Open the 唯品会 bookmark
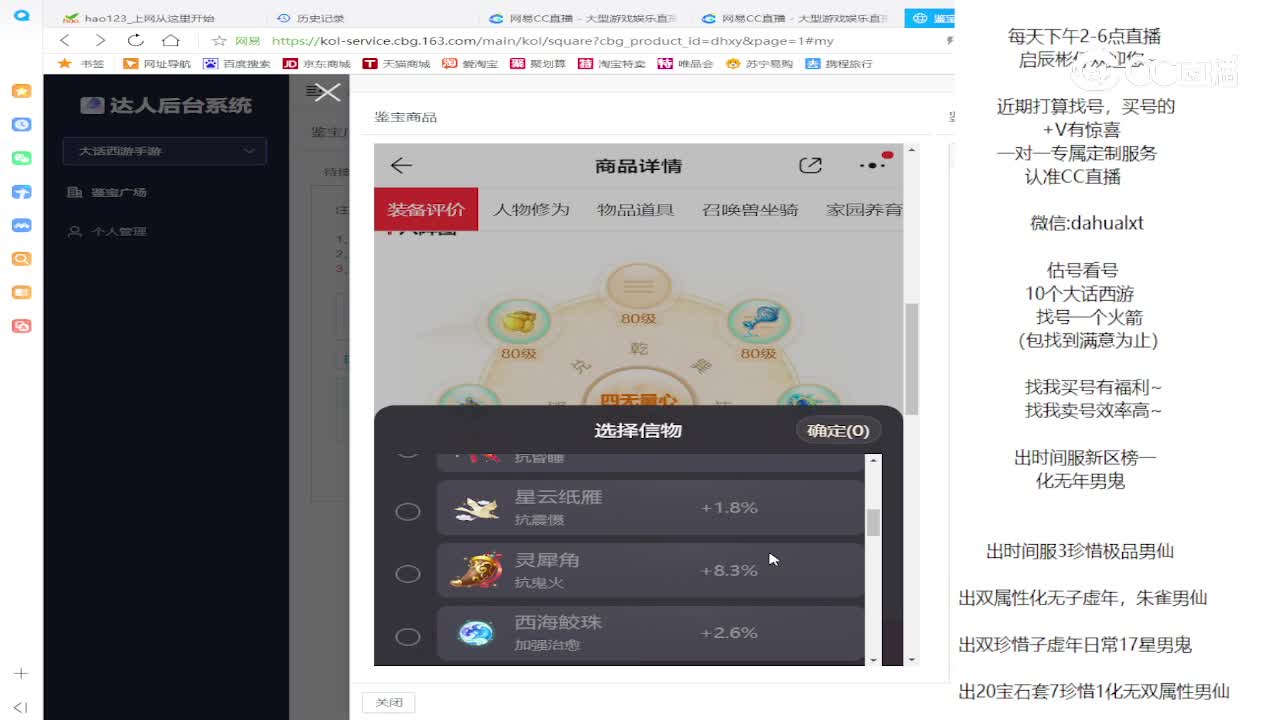 [x=686, y=63]
